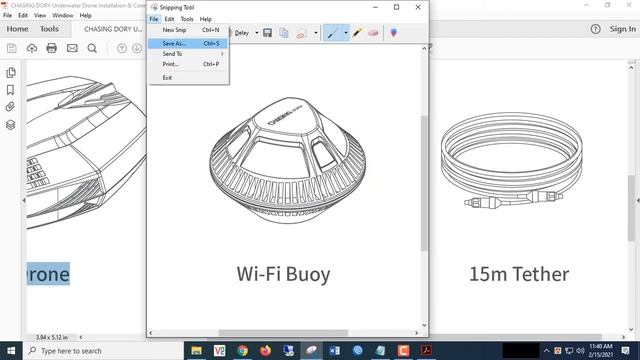Open the Acrobat View menu
Viewport: 640px width, 360px height.
(x=40, y=15)
